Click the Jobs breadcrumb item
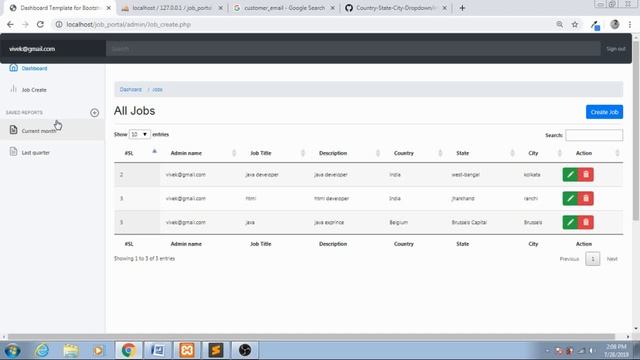This screenshot has width=640, height=360. pos(158,89)
